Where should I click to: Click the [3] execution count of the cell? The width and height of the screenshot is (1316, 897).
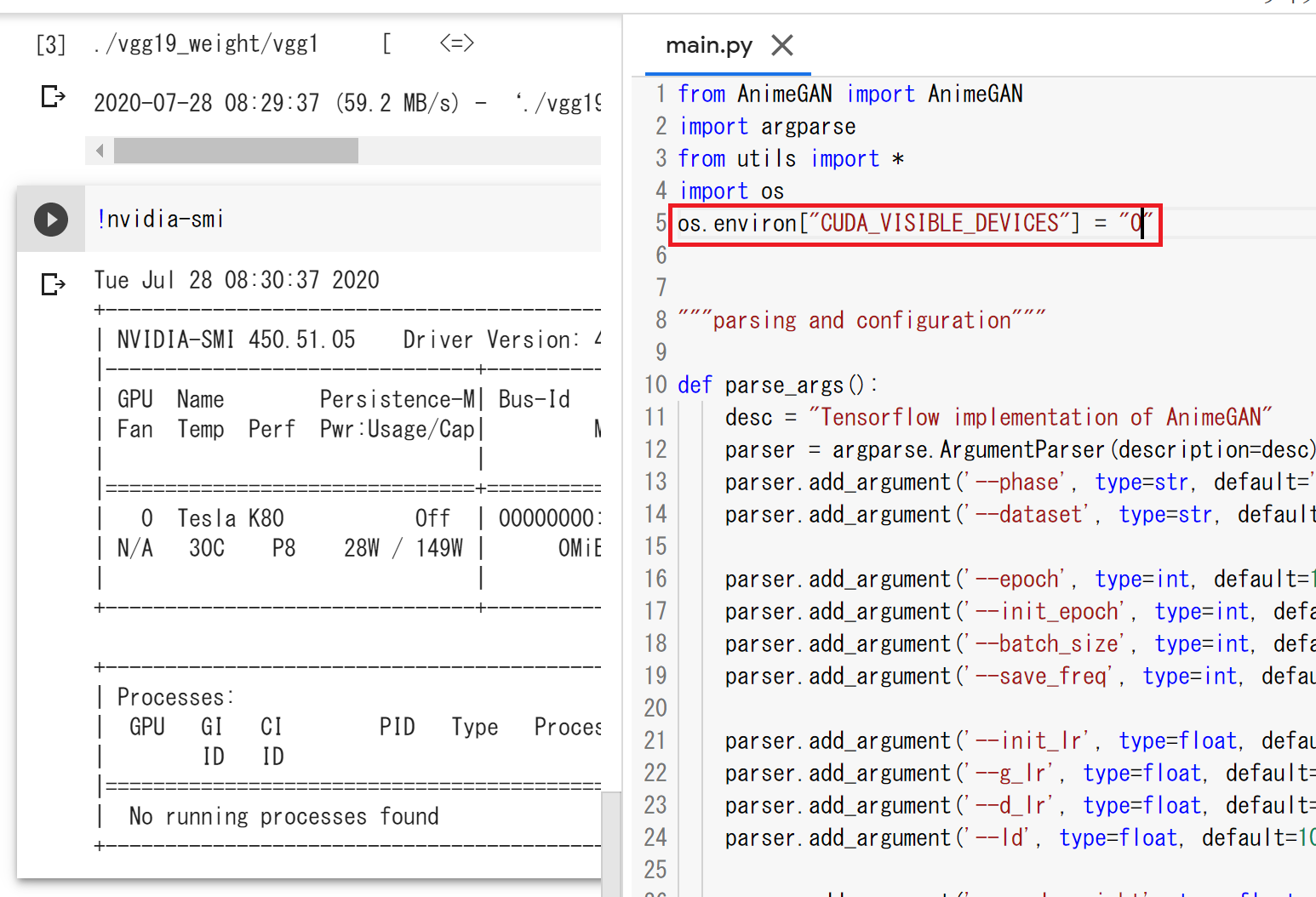tap(50, 44)
